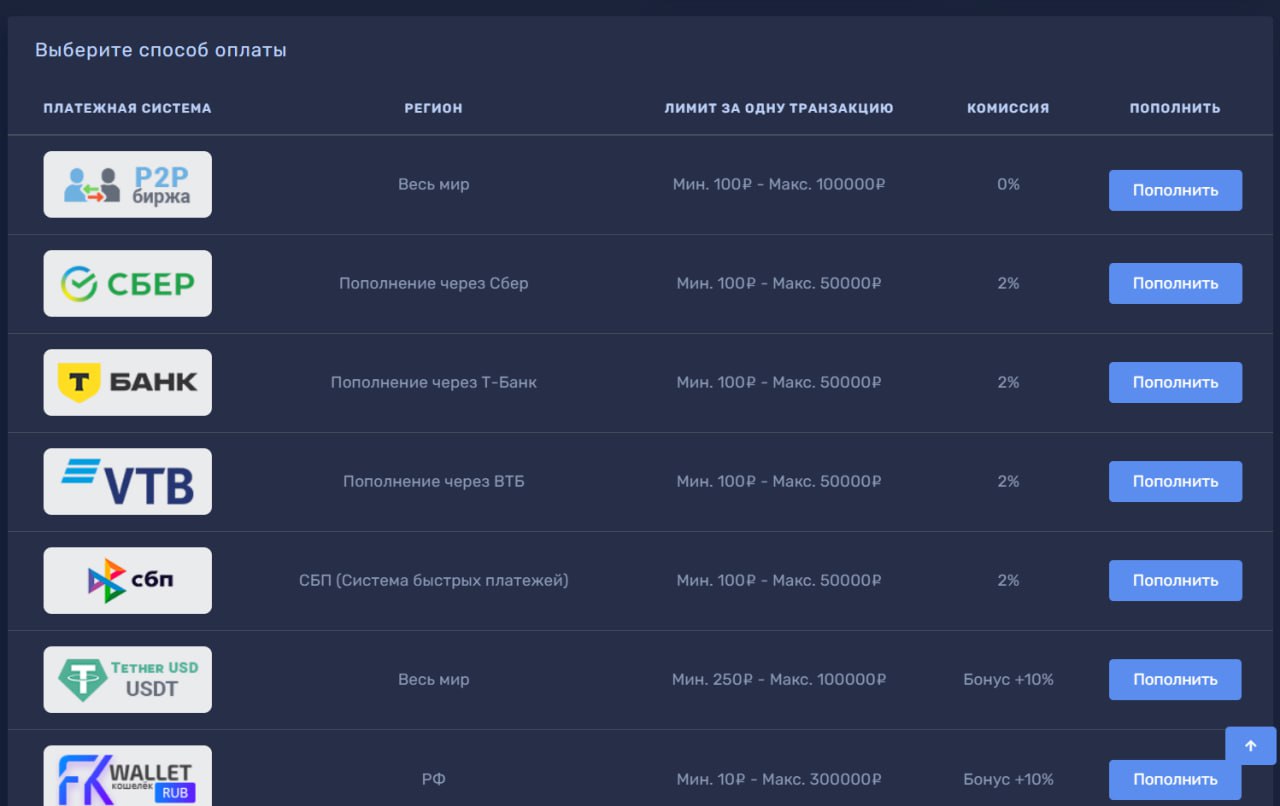Click the VTB bank logo
This screenshot has width=1280, height=806.
[x=127, y=481]
